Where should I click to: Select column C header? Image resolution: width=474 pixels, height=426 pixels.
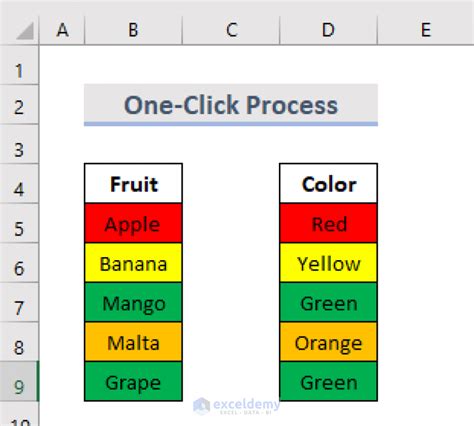click(231, 30)
